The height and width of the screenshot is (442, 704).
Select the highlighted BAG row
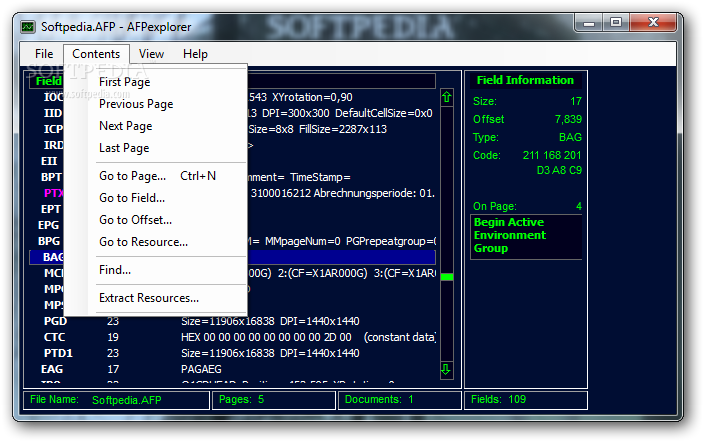(233, 257)
